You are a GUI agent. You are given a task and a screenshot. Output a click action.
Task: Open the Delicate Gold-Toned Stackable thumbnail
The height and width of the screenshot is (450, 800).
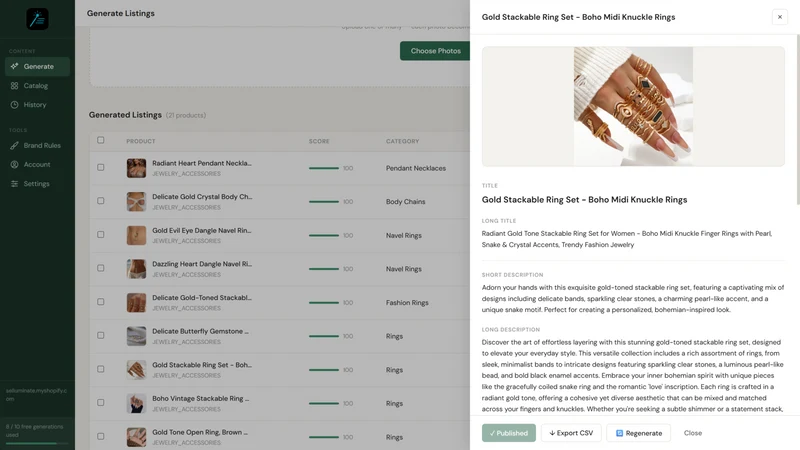click(x=136, y=303)
